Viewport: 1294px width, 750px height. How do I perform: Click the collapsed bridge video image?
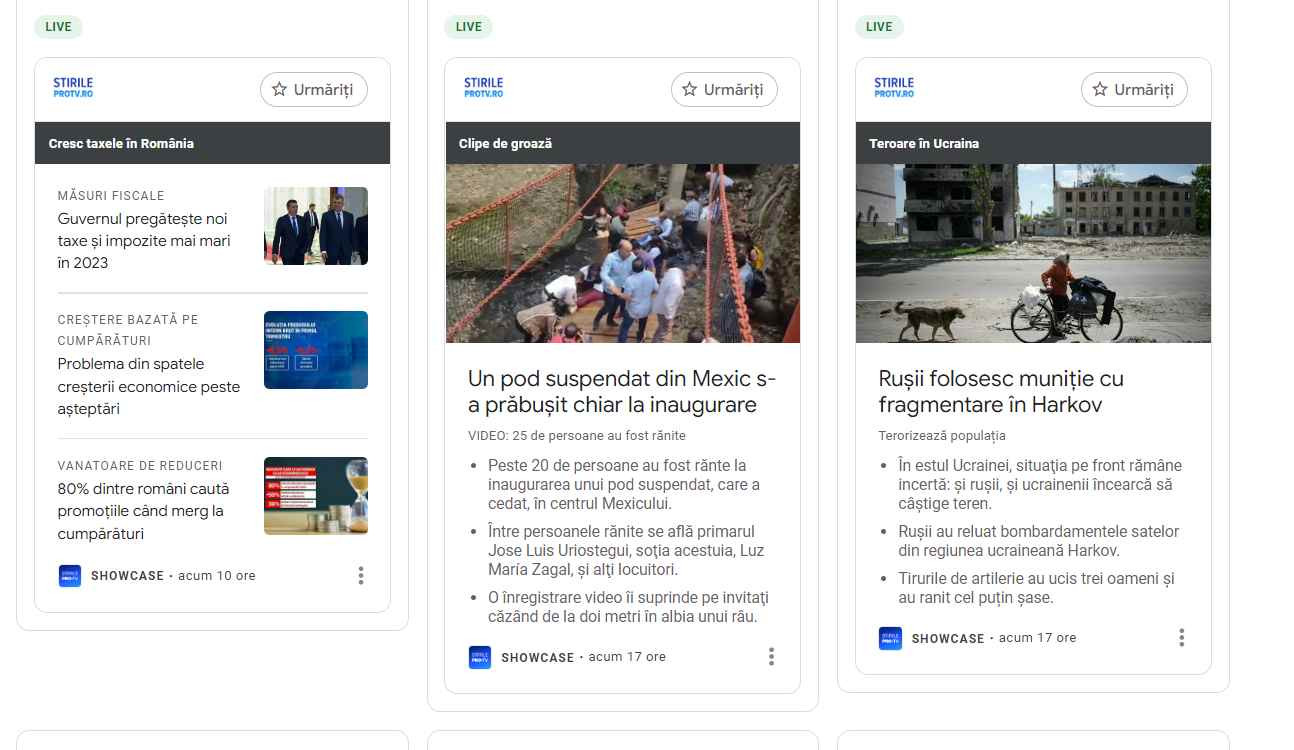(622, 253)
